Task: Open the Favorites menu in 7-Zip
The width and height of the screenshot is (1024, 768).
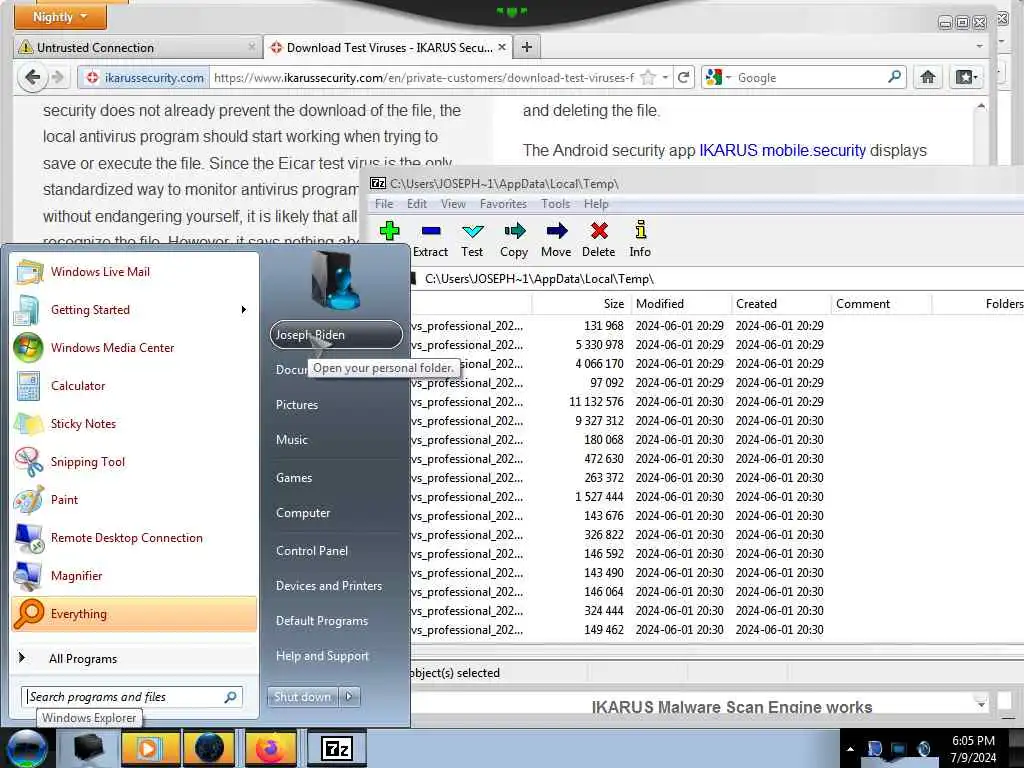Action: point(503,204)
